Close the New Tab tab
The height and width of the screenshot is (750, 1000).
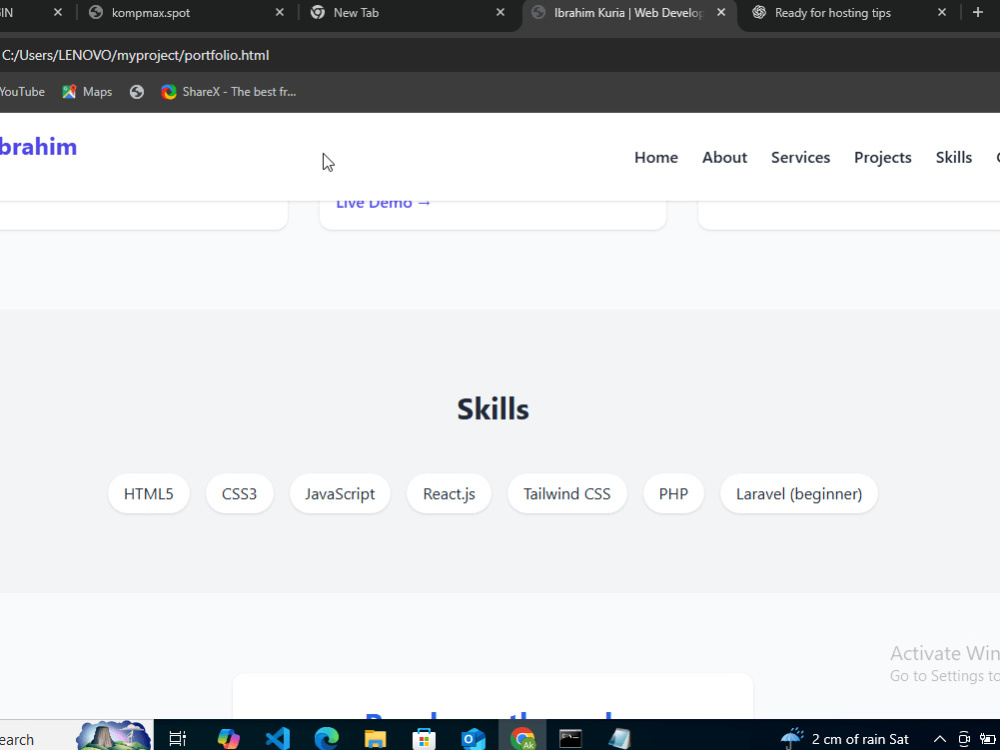pos(501,13)
